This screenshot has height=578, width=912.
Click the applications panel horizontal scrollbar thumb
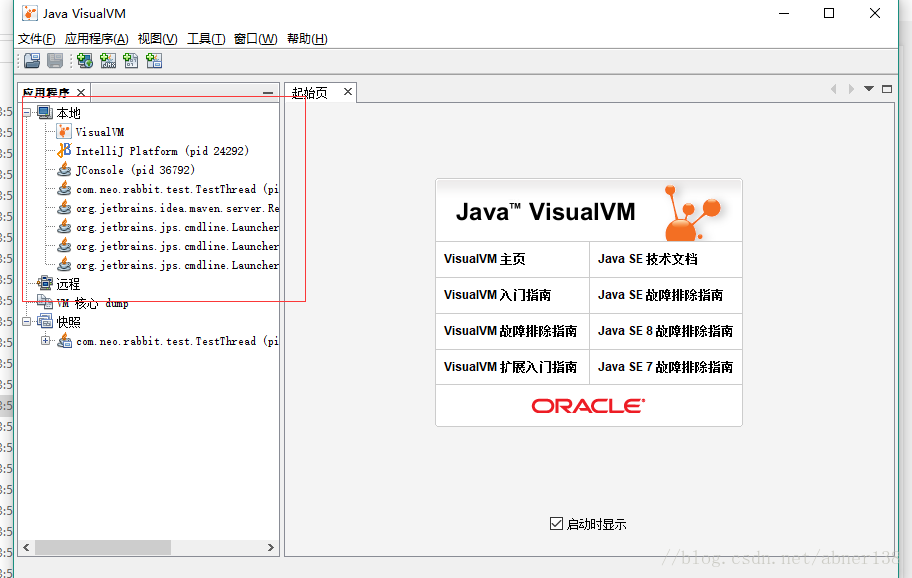[103, 548]
